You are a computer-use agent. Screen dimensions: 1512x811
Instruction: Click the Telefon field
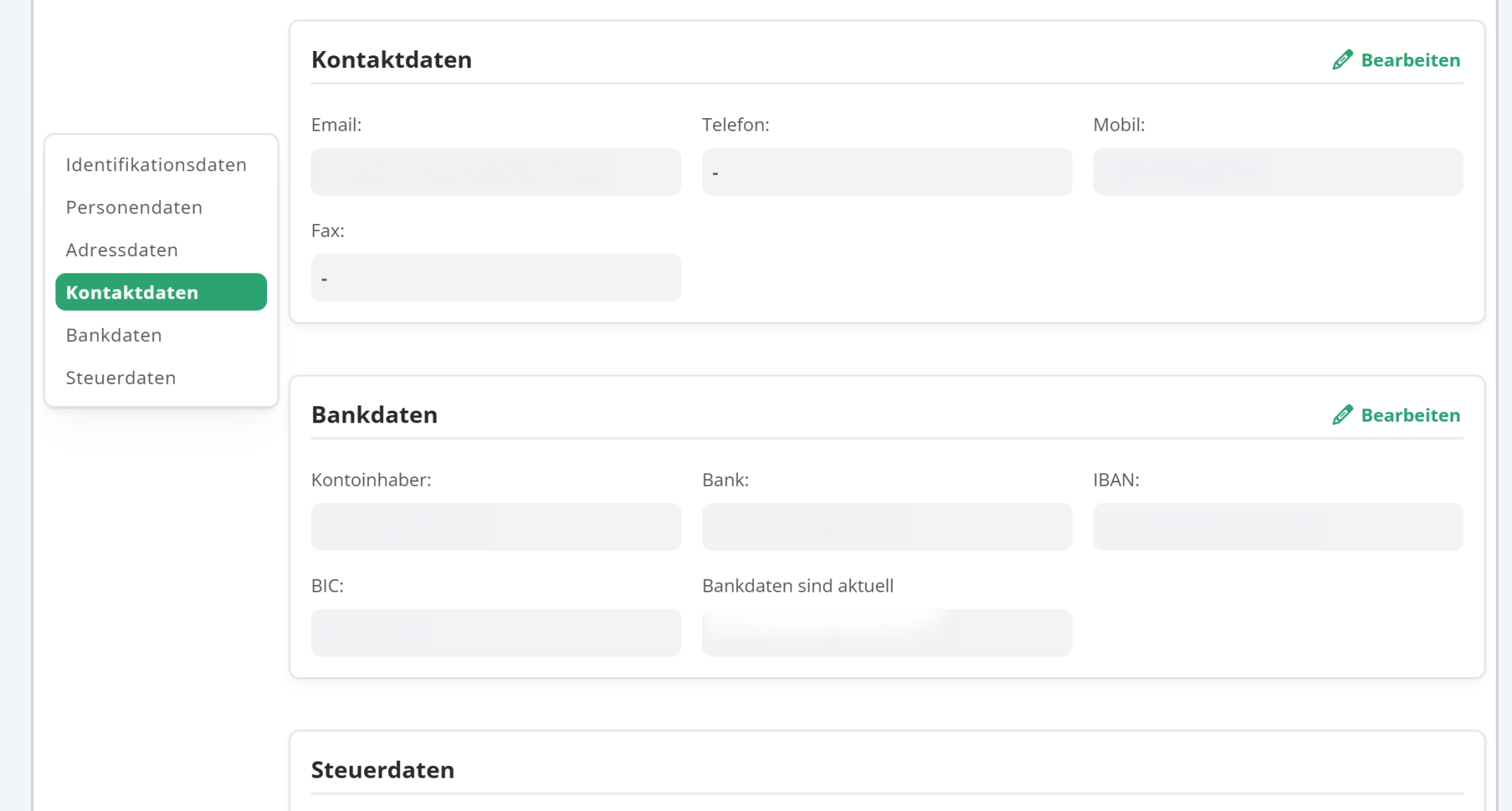(886, 172)
